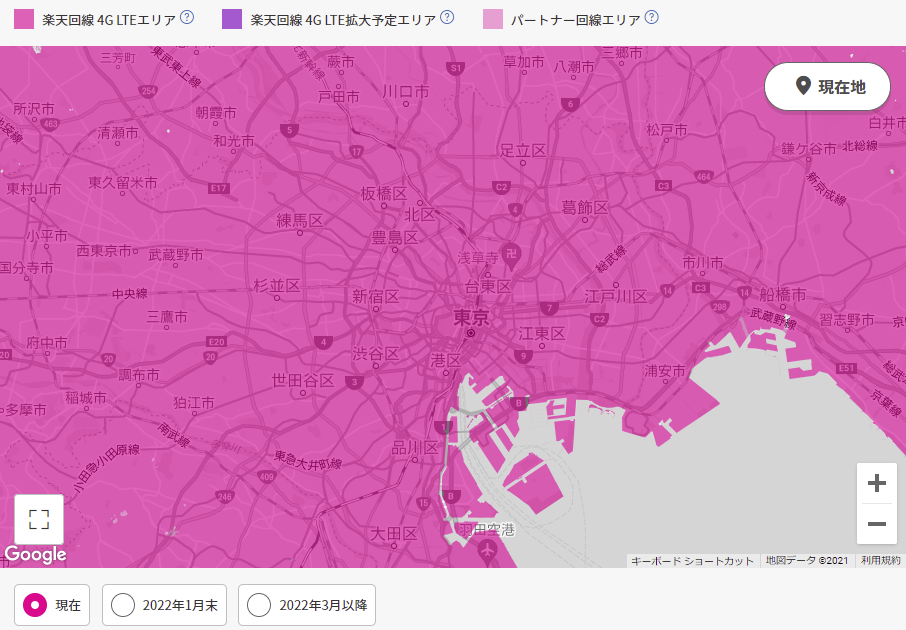Click the 現在地 current location button
906x630 pixels.
(827, 87)
